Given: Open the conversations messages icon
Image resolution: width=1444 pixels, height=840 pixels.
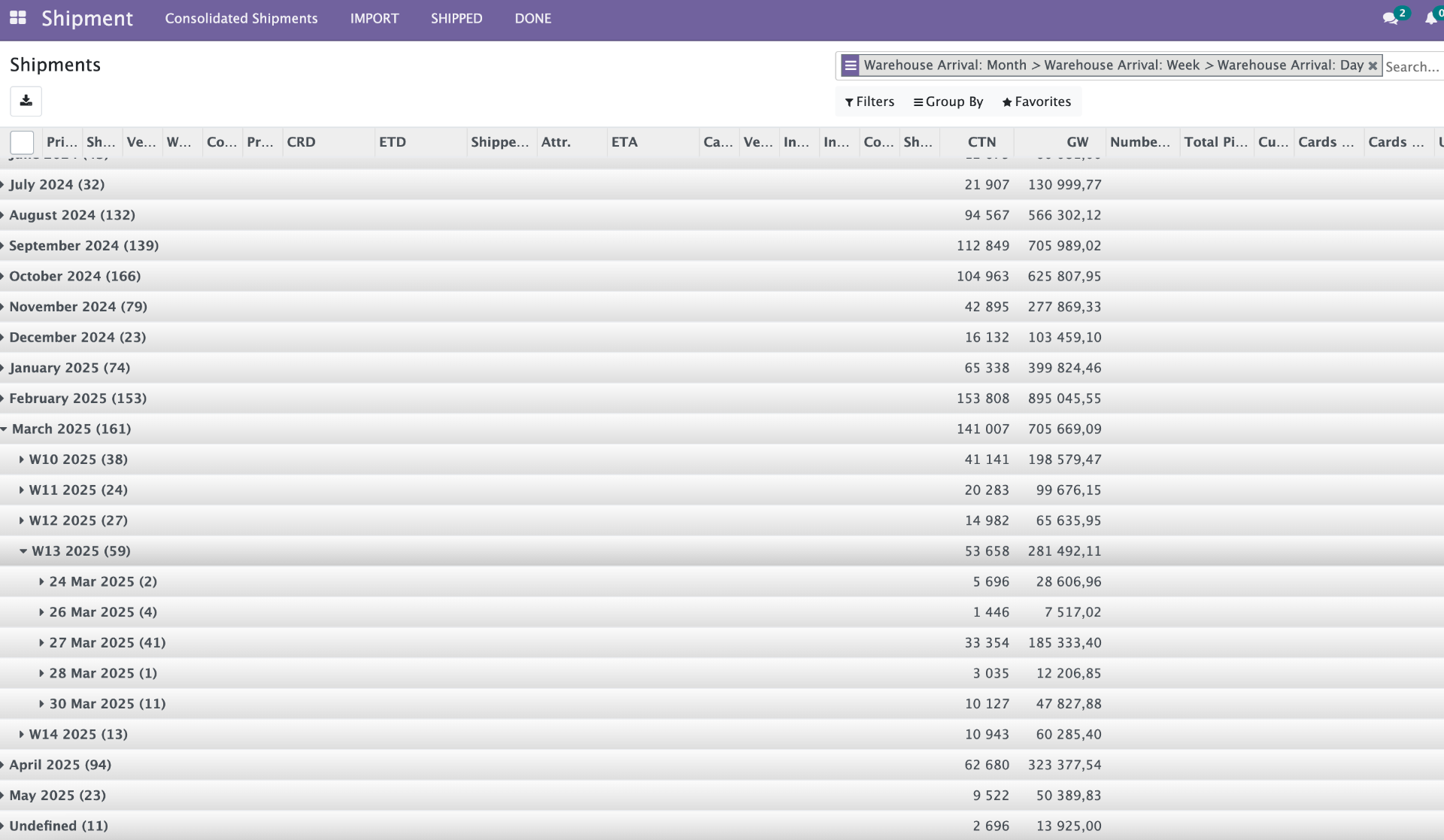Looking at the screenshot, I should pyautogui.click(x=1390, y=19).
